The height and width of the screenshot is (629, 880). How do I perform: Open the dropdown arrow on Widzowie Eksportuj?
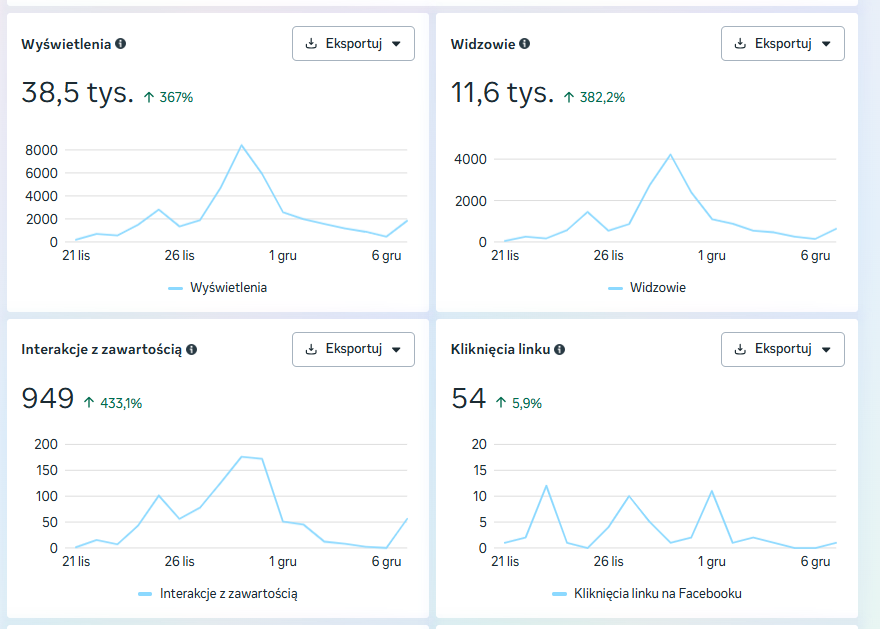pos(825,44)
